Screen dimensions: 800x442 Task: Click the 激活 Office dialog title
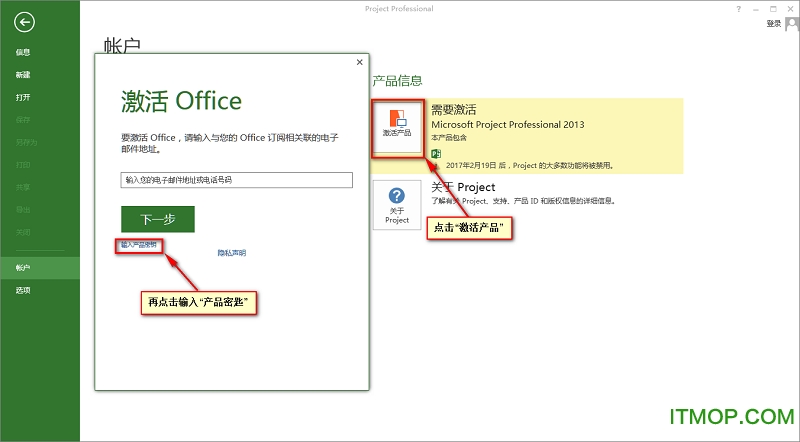click(x=181, y=101)
